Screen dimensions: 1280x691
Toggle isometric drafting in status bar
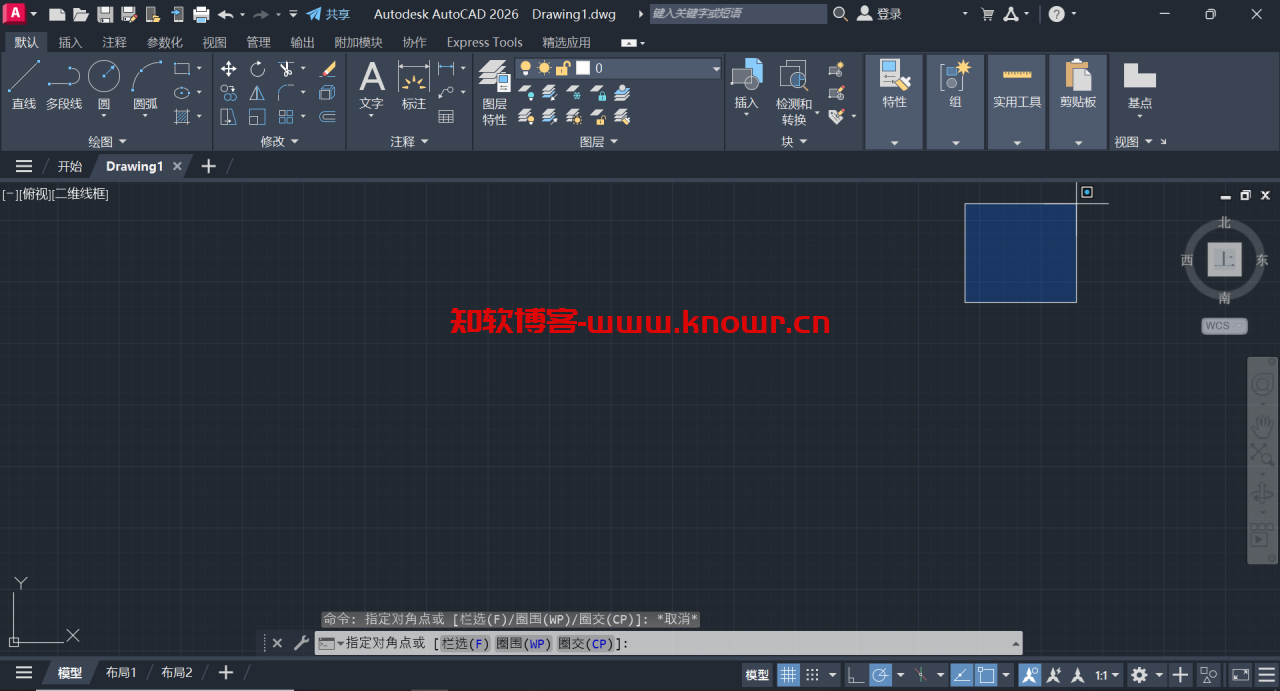[921, 675]
